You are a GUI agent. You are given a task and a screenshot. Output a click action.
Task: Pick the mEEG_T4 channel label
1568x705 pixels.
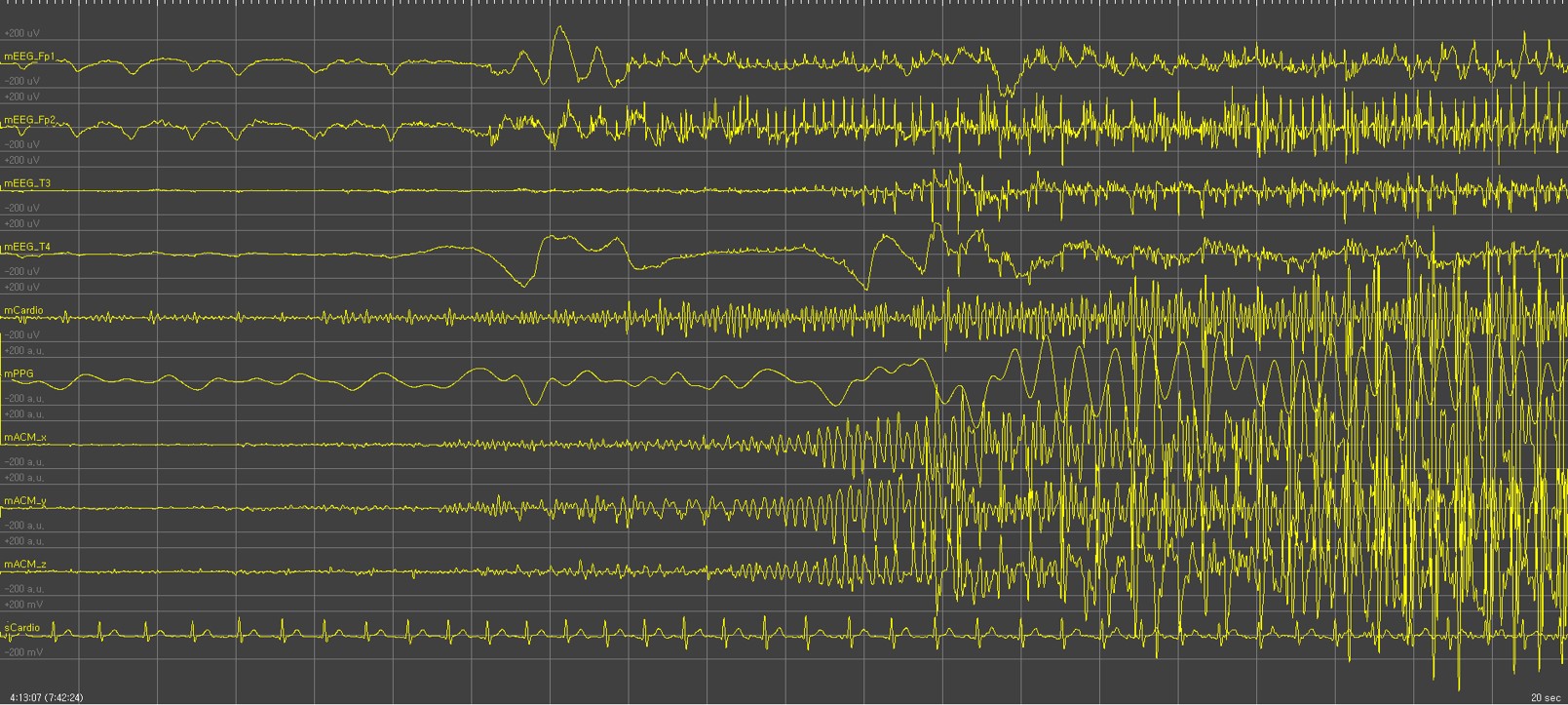point(27,248)
